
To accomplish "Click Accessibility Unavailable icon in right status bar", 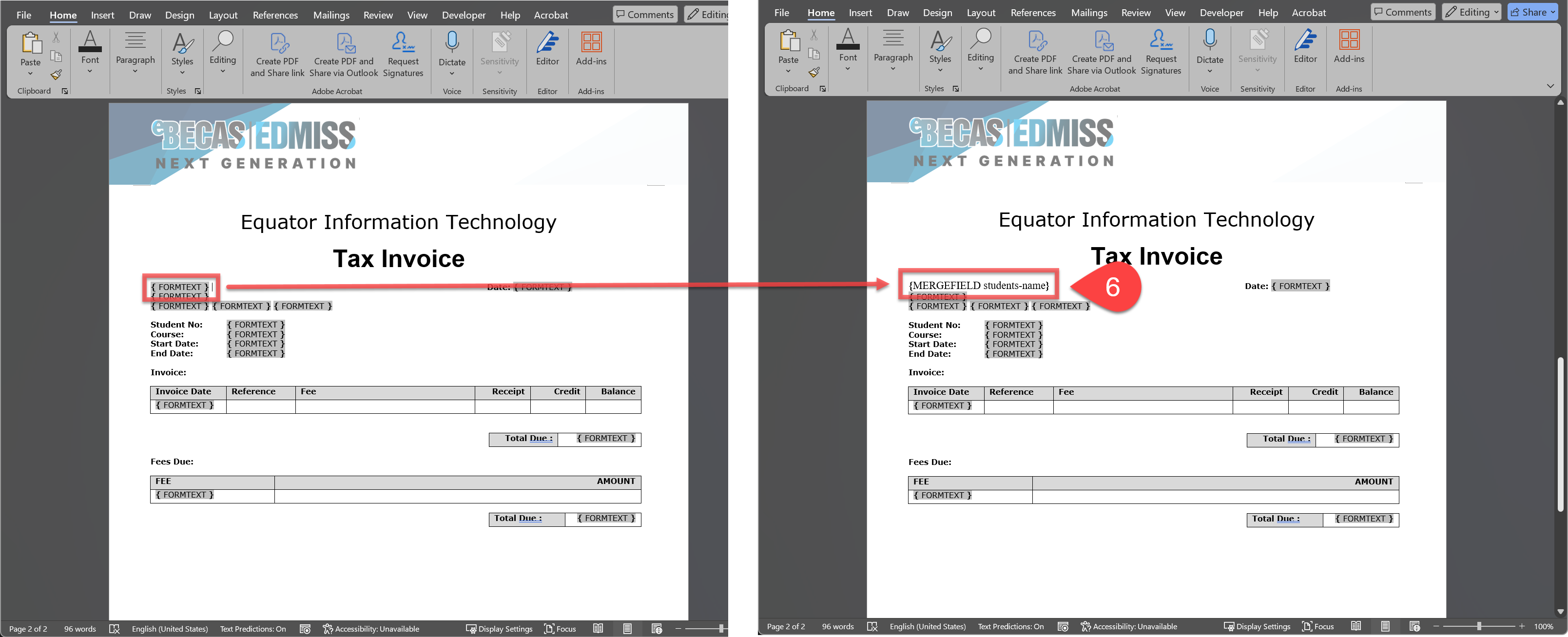I will coord(1085,627).
